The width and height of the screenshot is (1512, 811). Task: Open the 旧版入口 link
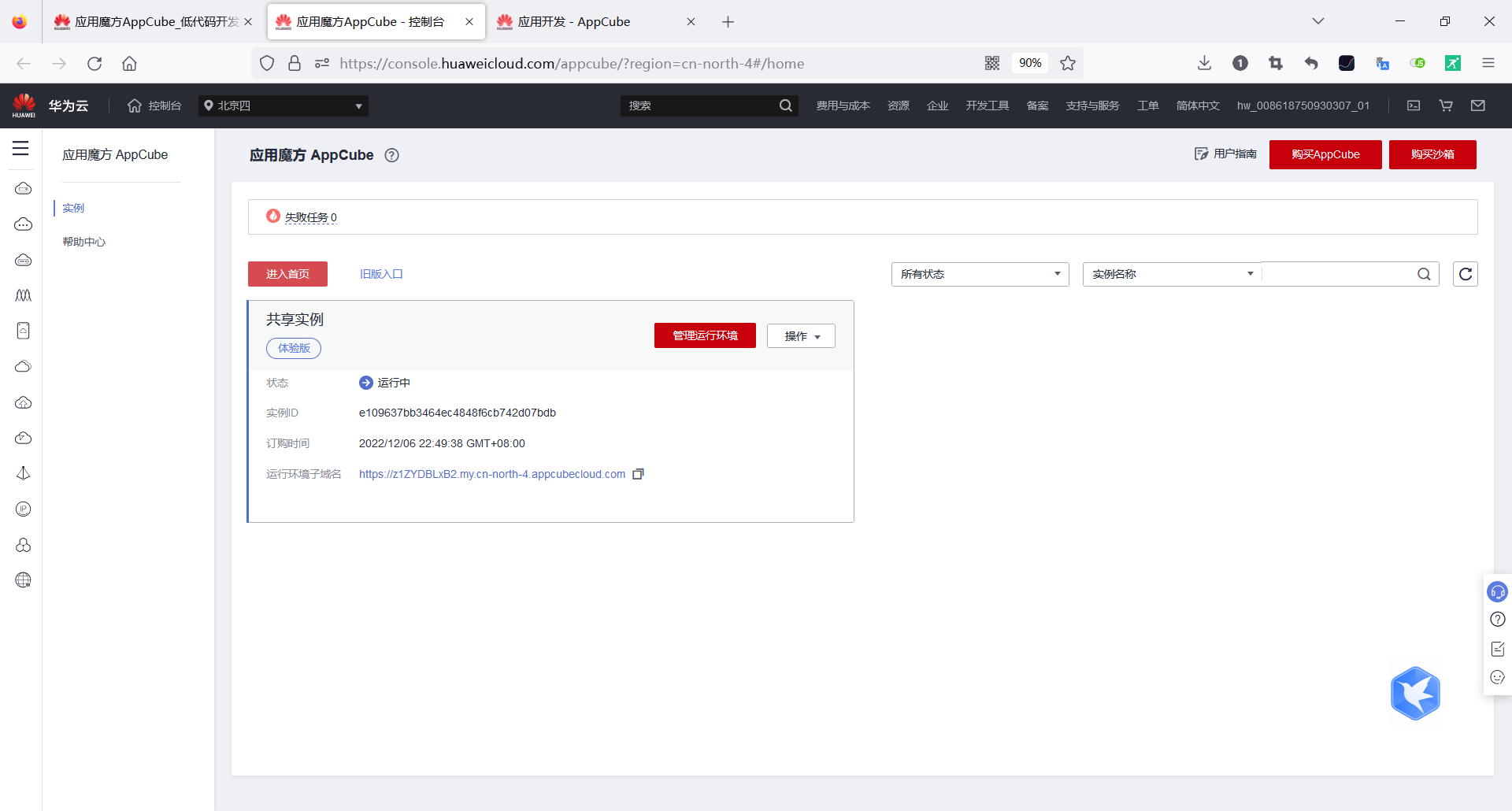381,274
